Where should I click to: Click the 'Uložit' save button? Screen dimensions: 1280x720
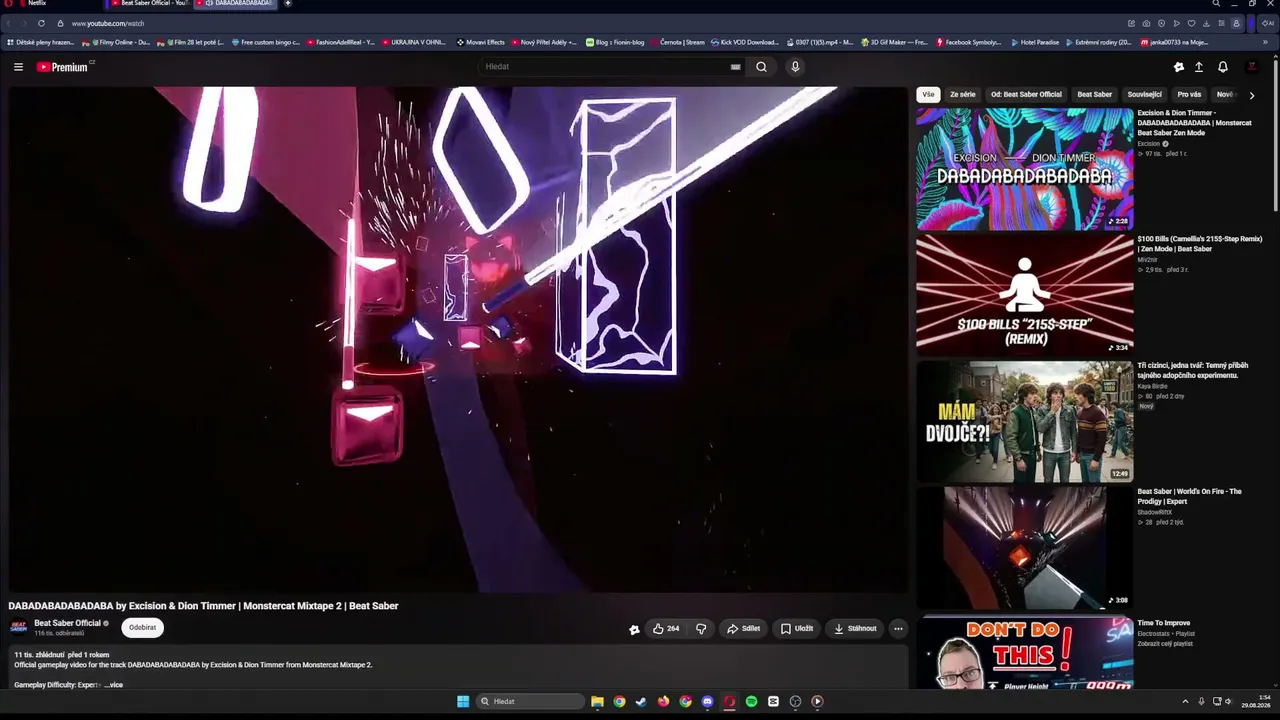797,628
